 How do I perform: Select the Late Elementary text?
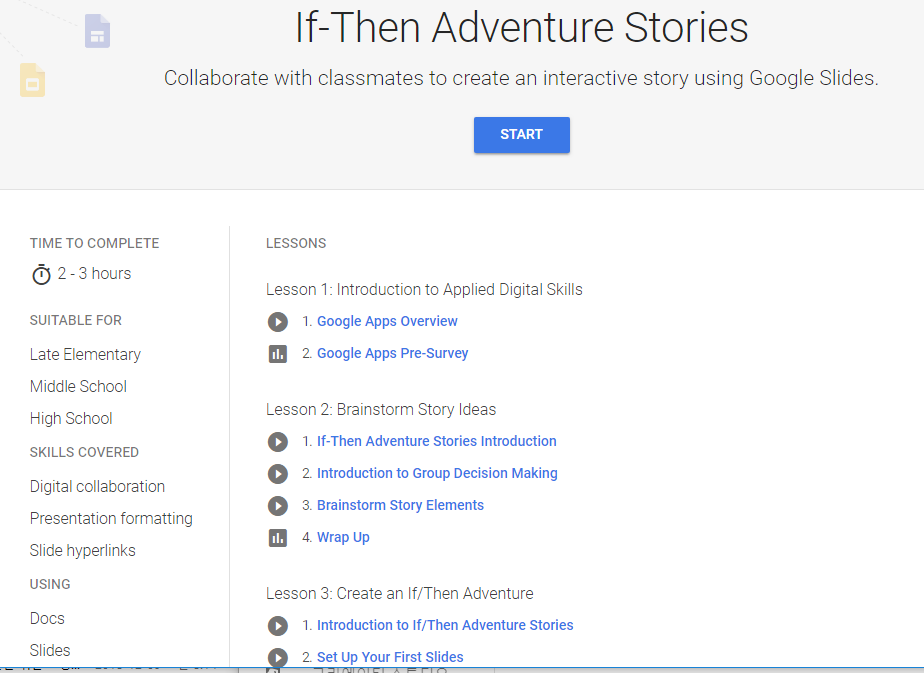(x=85, y=354)
